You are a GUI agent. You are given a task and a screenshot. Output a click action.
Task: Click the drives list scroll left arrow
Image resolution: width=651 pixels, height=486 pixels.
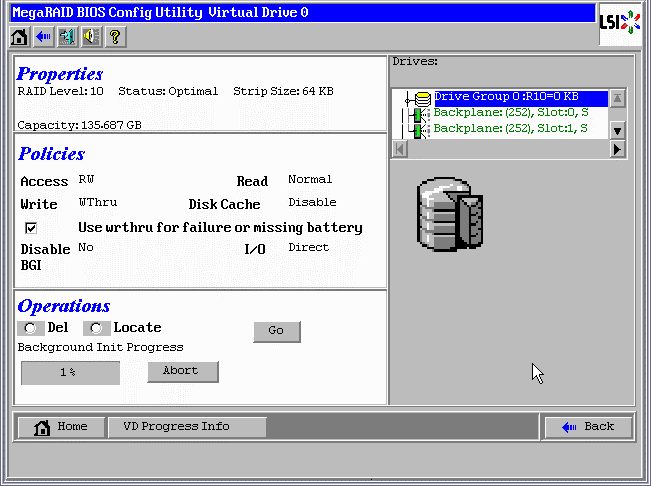pyautogui.click(x=400, y=149)
